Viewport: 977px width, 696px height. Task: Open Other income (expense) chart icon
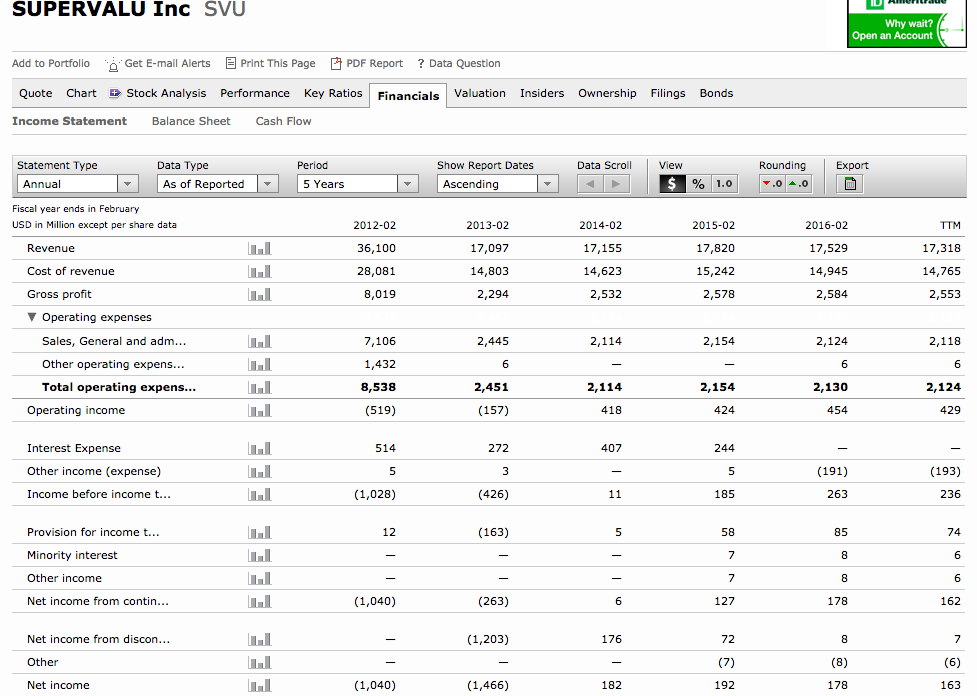(x=259, y=472)
